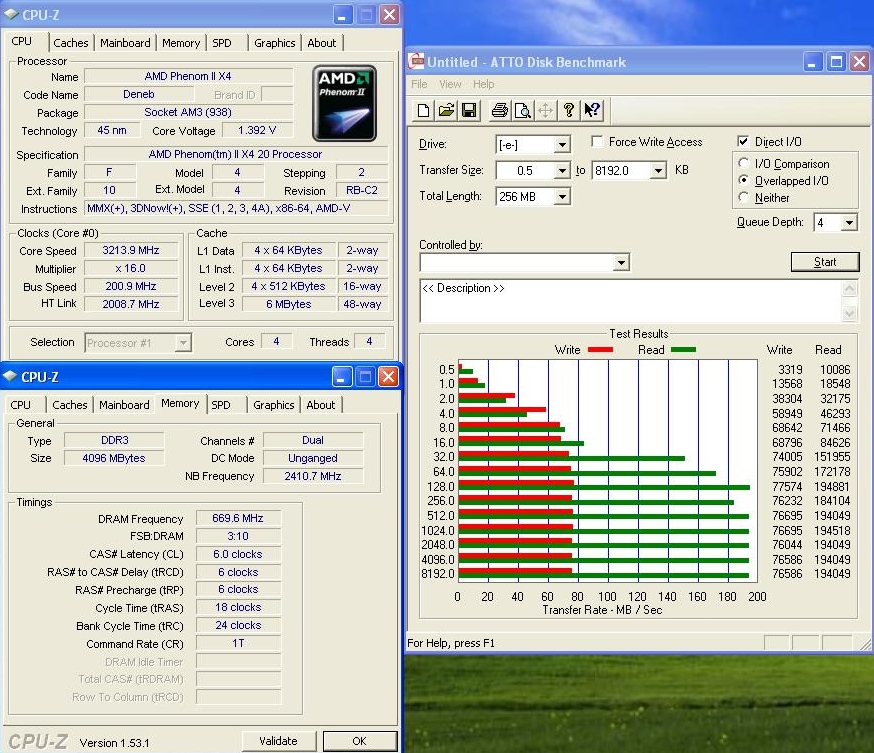Click the move crosshair icon in ATTO toolbar
The width and height of the screenshot is (874, 753).
[x=545, y=110]
